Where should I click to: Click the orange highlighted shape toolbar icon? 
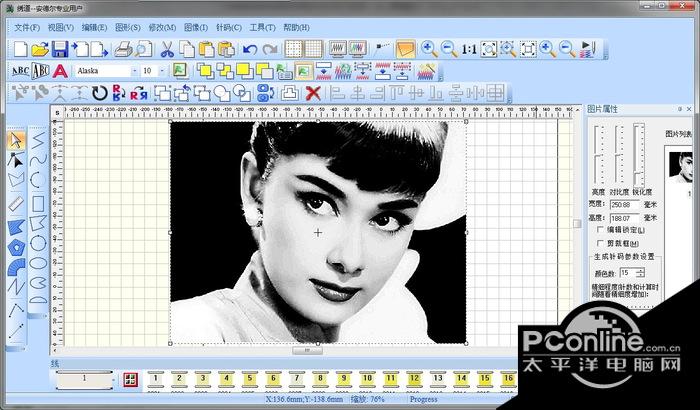click(x=405, y=49)
